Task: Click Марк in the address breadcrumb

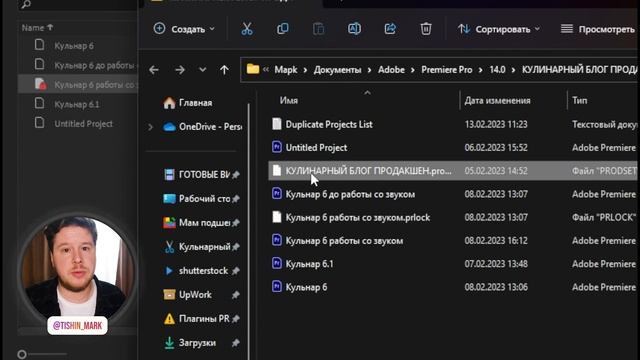Action: tap(286, 70)
